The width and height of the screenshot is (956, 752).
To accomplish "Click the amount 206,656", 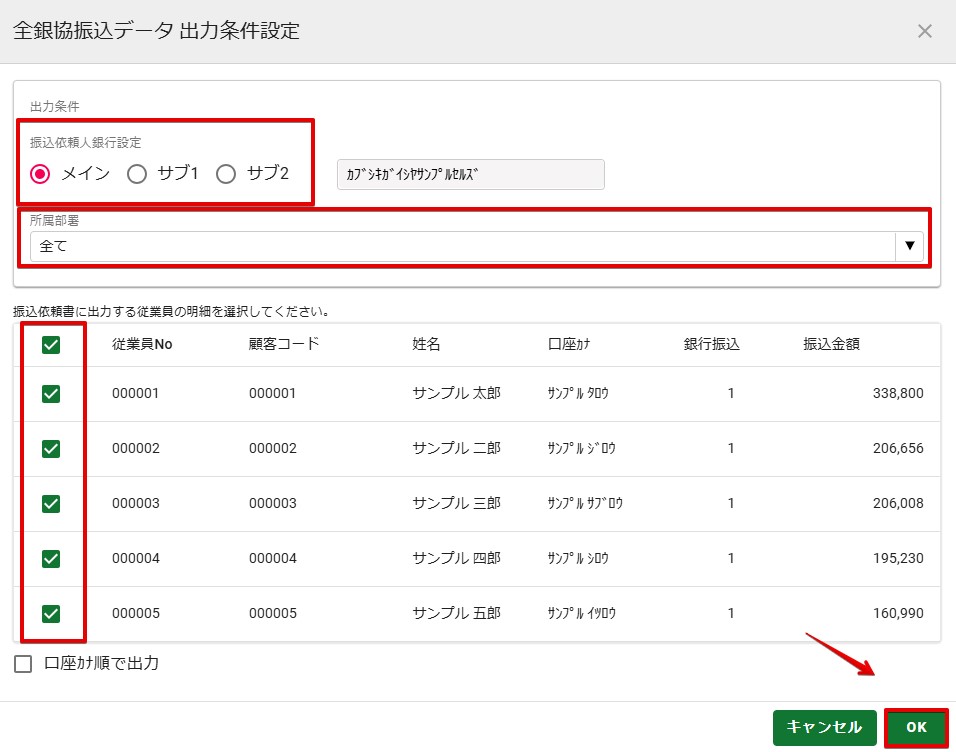I will [x=898, y=448].
